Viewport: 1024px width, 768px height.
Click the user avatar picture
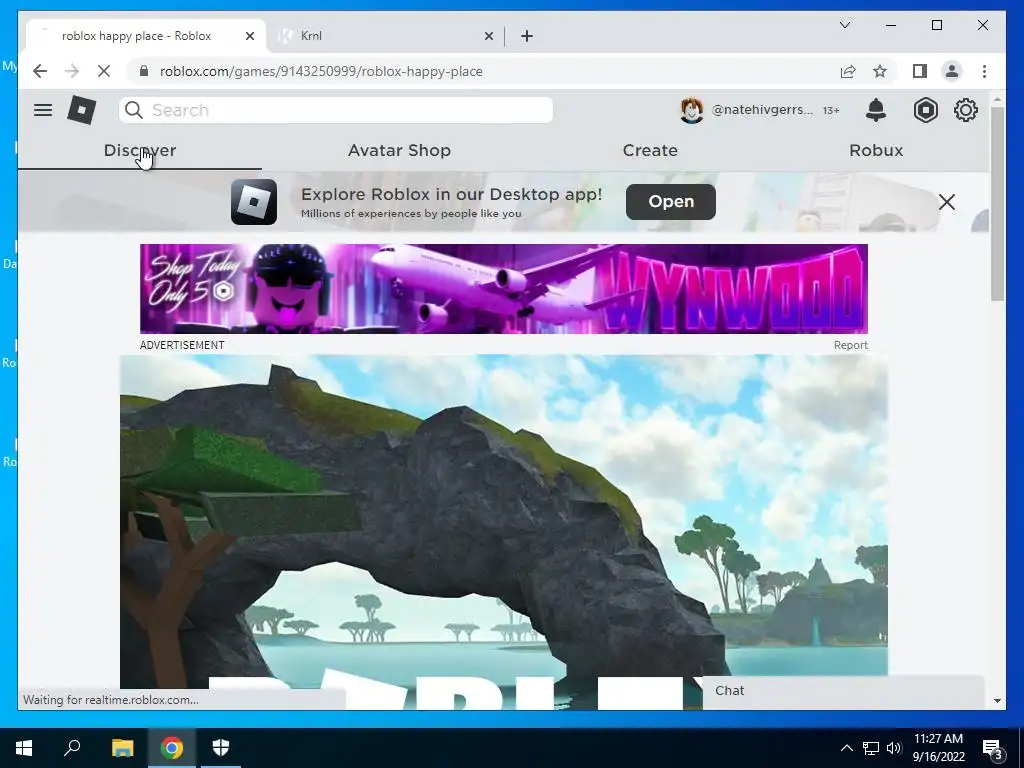click(692, 110)
